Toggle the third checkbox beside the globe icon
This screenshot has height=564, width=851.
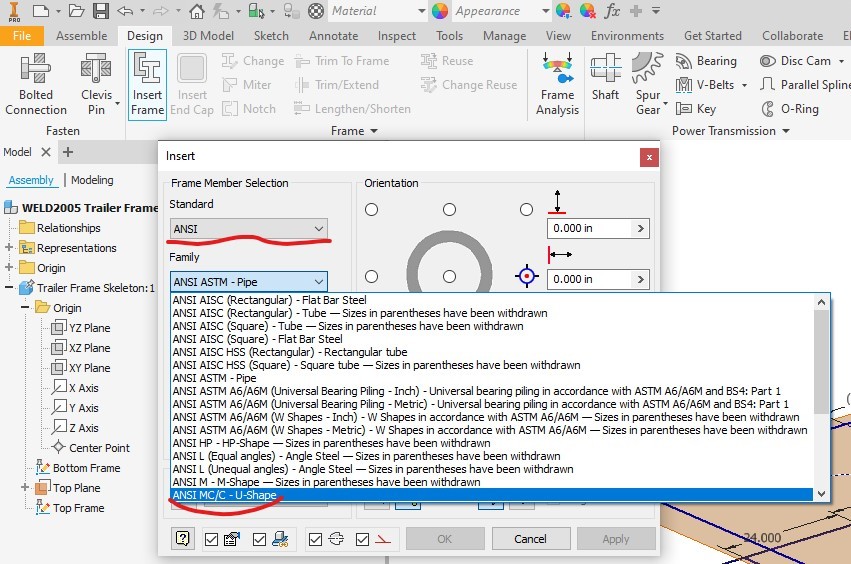click(x=315, y=539)
